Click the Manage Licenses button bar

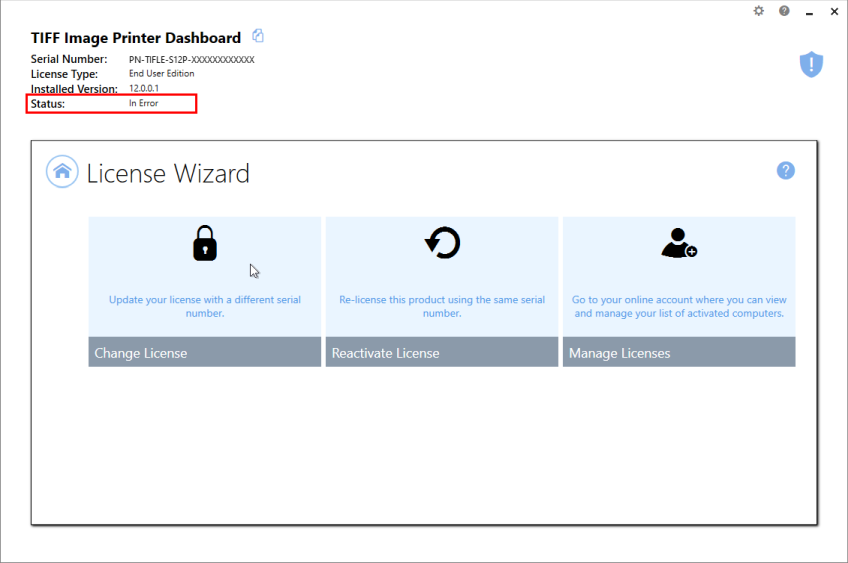(x=679, y=352)
